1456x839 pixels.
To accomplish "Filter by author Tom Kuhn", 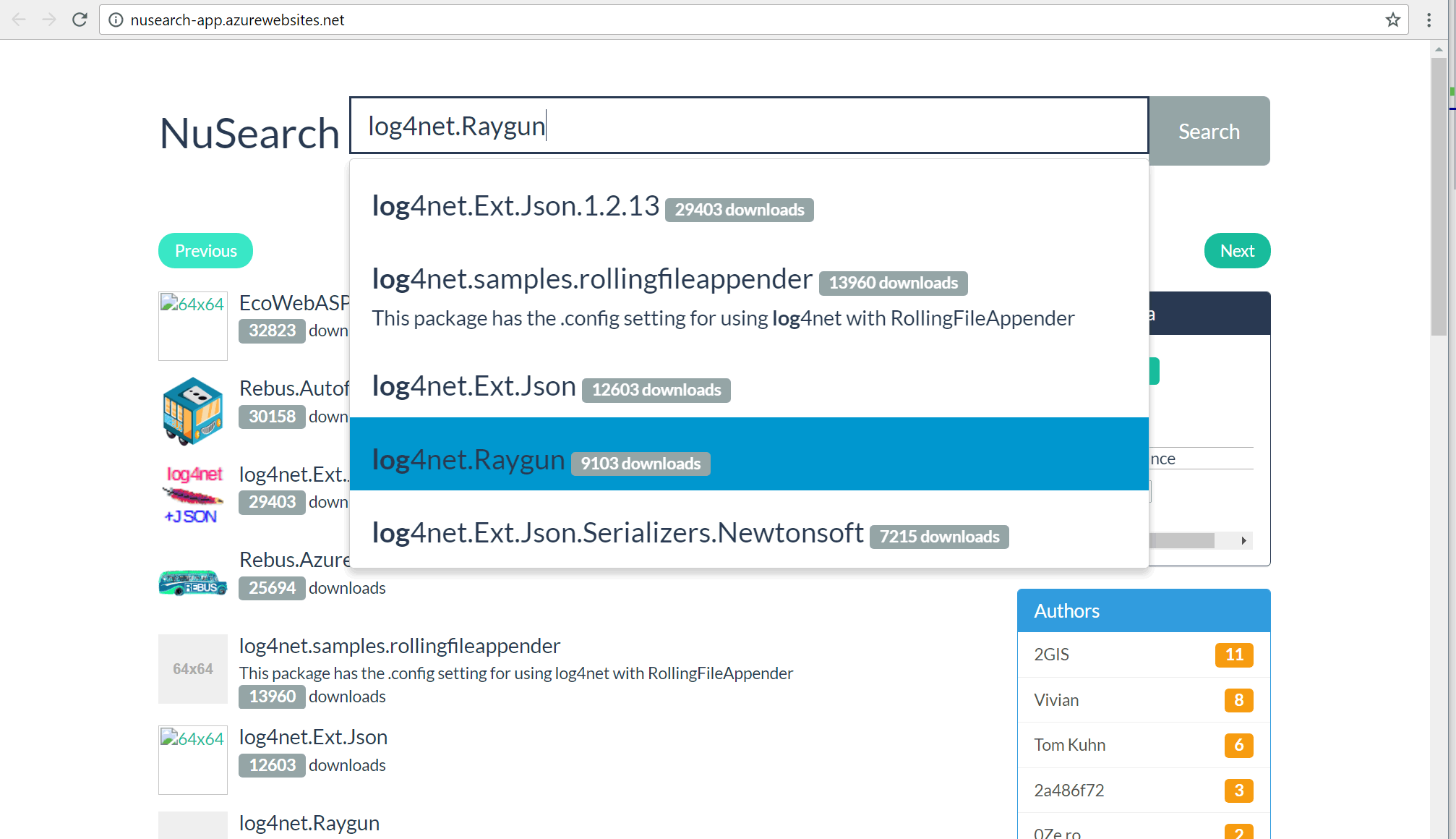I will coord(1144,745).
